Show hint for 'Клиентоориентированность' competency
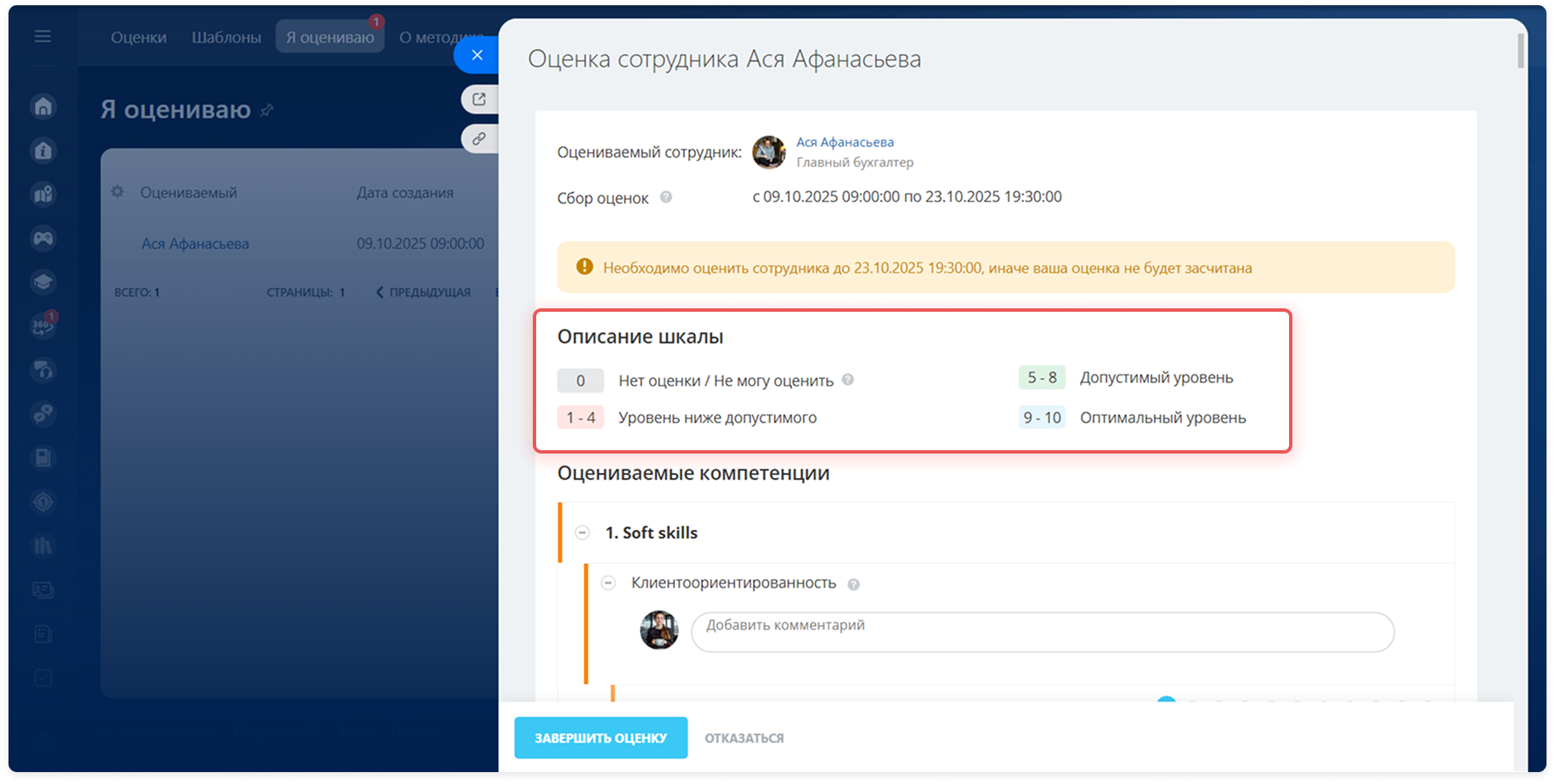 coord(854,584)
